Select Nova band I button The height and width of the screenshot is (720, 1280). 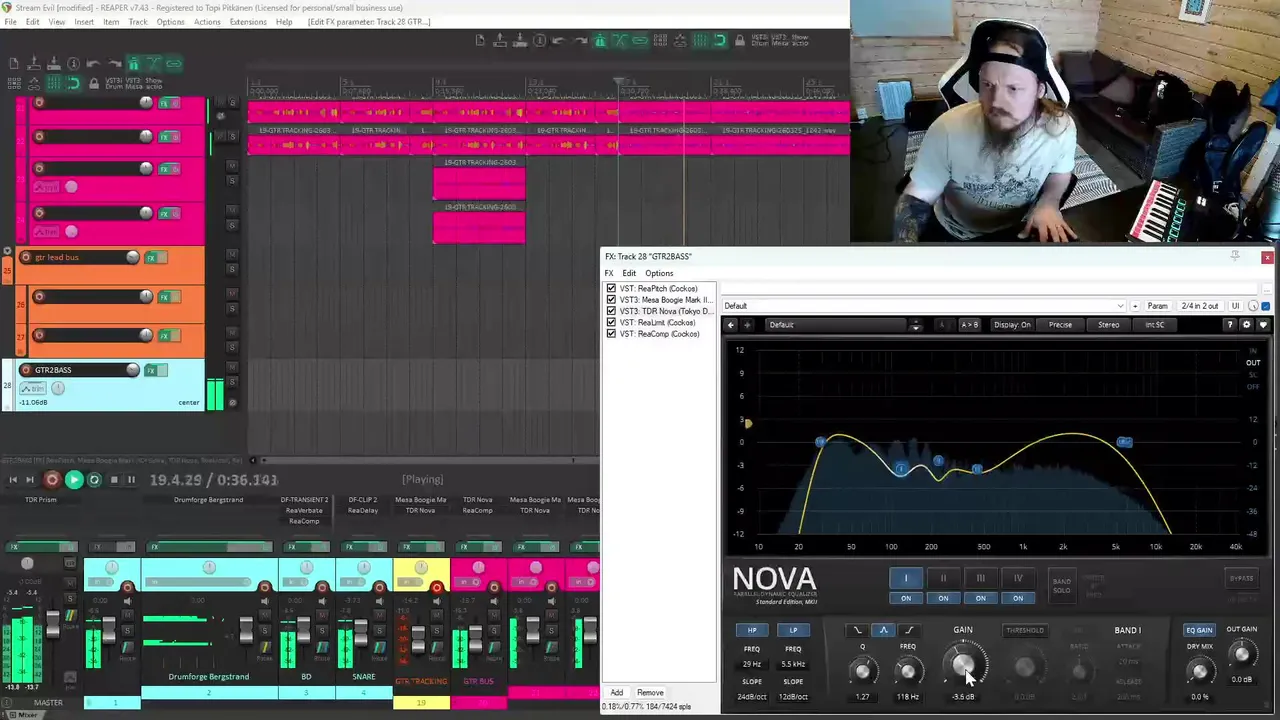(906, 578)
